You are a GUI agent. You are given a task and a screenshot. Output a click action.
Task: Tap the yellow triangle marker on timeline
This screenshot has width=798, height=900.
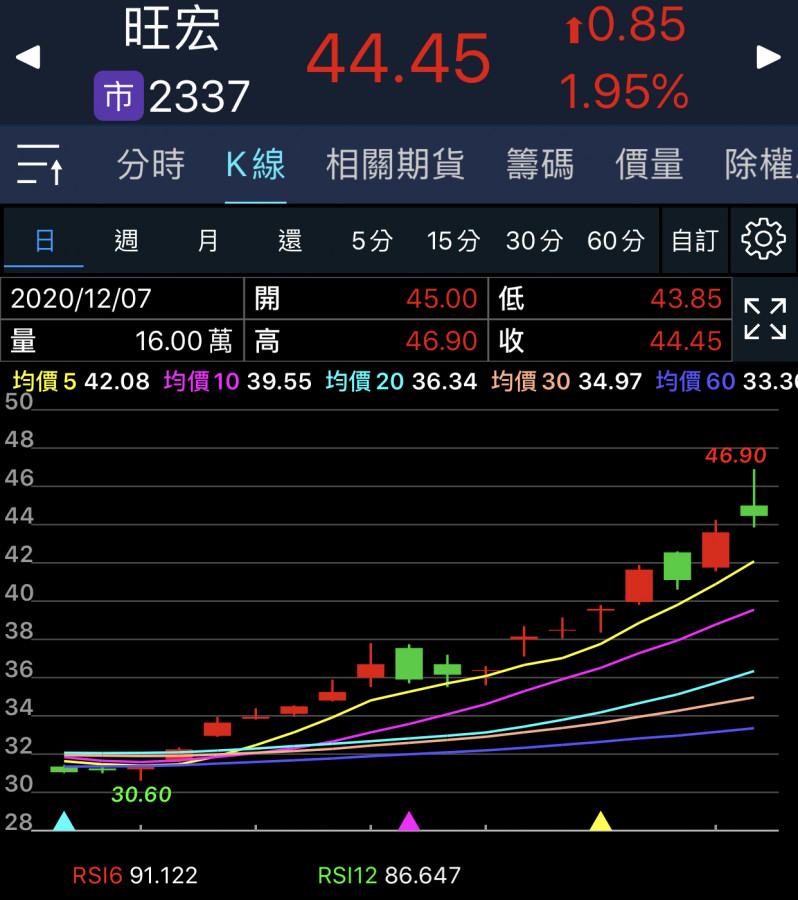(x=600, y=822)
